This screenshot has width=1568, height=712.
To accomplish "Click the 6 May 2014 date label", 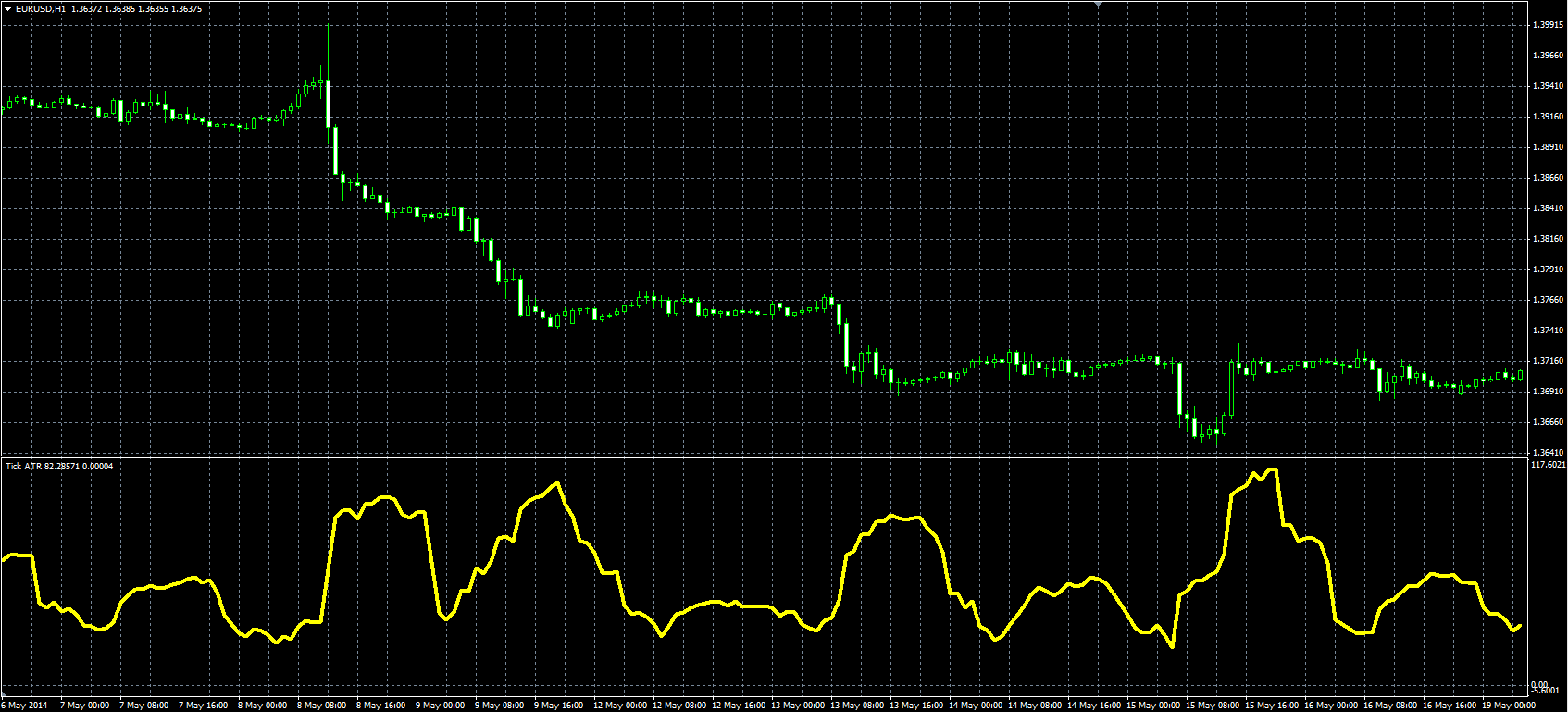I will point(25,706).
